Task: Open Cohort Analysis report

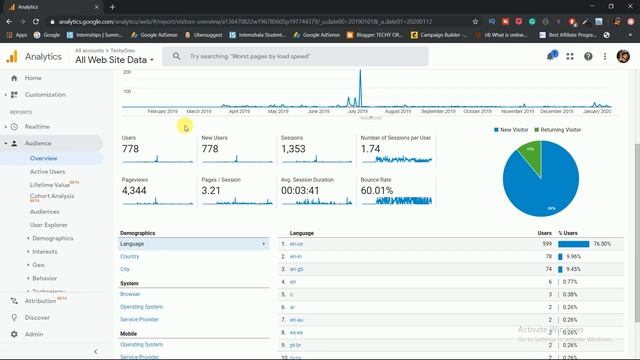Action: (x=52, y=196)
